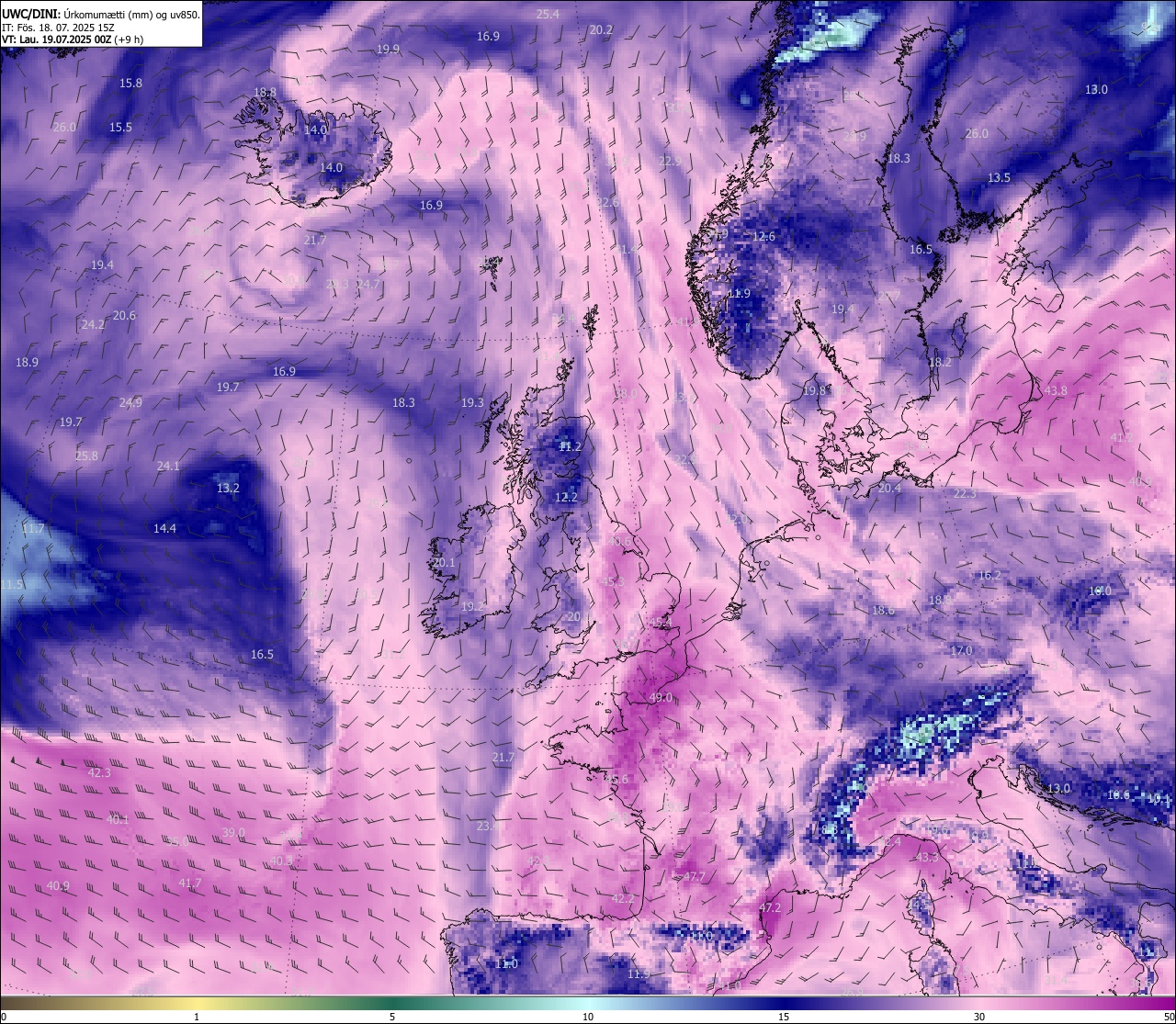Click the 41.7 value label

coord(189,883)
